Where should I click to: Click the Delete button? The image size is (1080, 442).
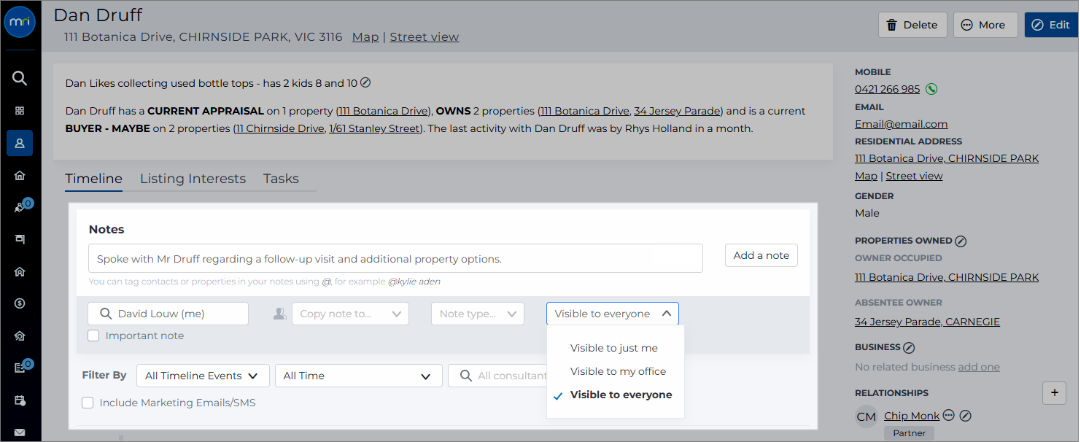913,25
